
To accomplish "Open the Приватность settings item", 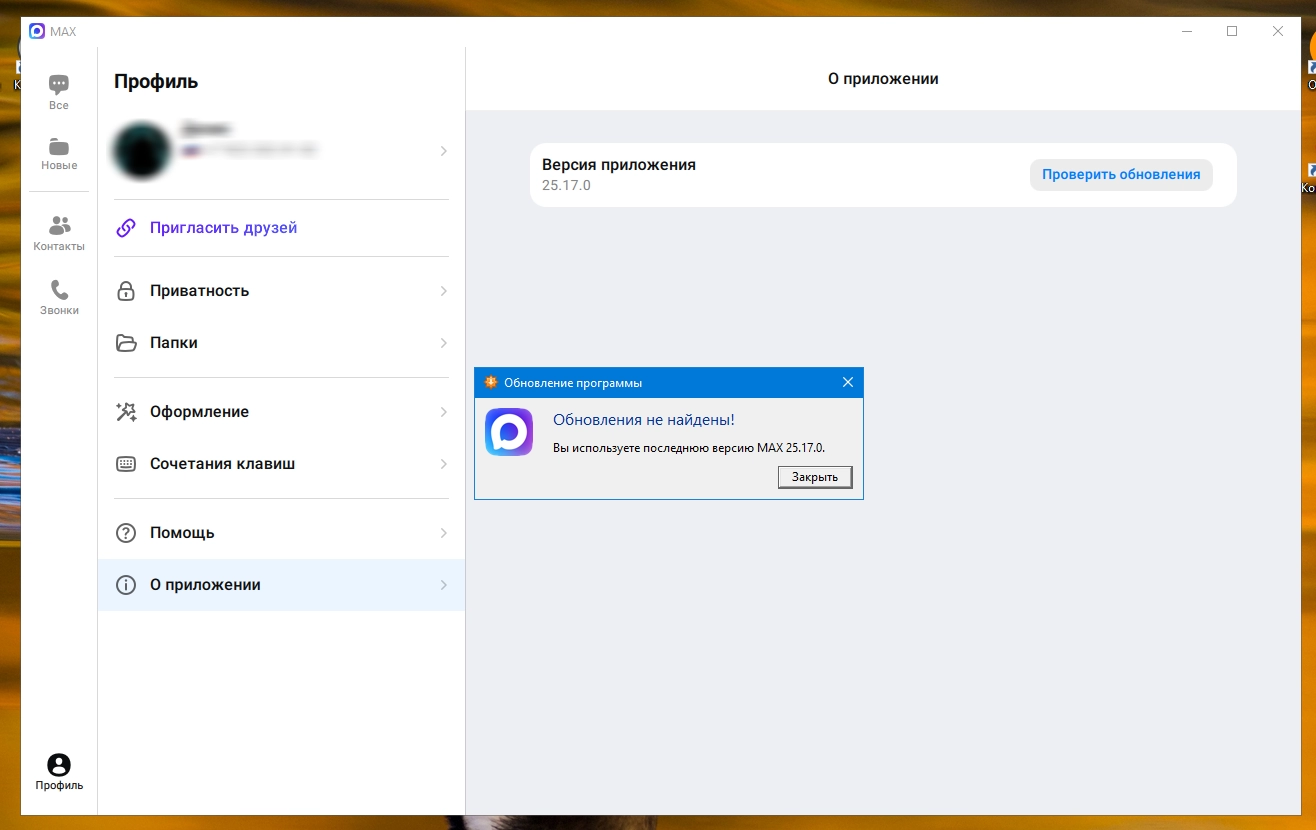I will click(281, 291).
